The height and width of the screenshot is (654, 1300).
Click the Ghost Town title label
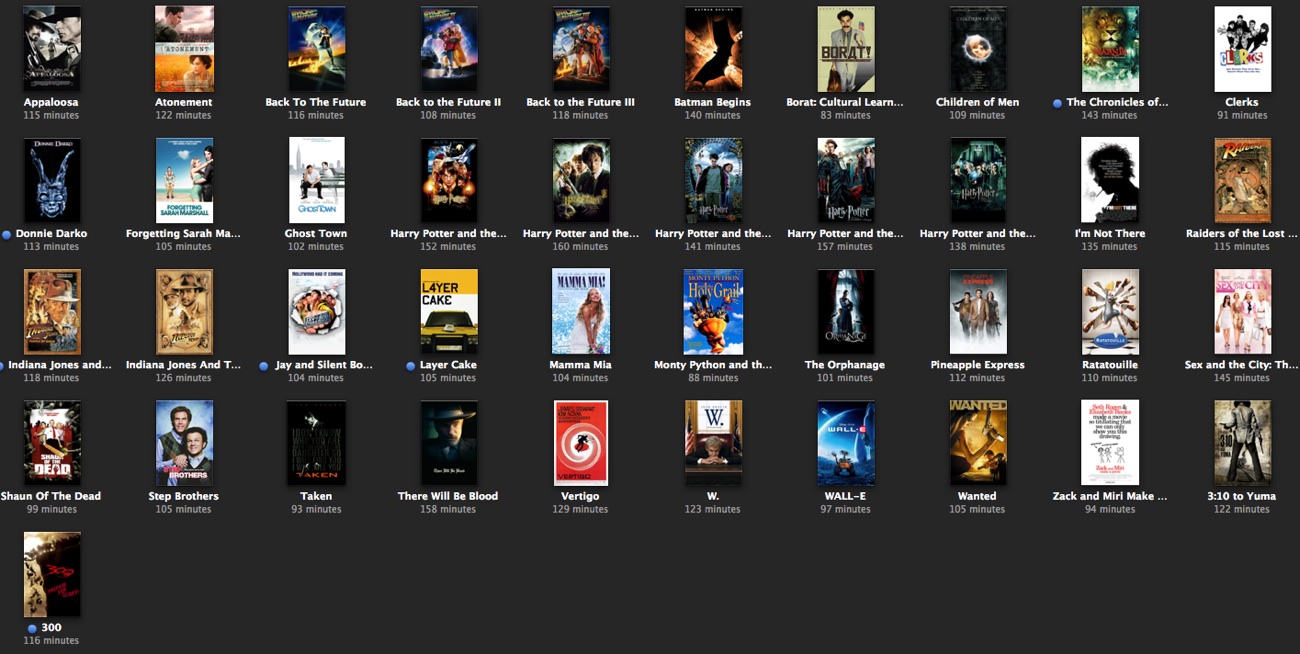pyautogui.click(x=316, y=233)
